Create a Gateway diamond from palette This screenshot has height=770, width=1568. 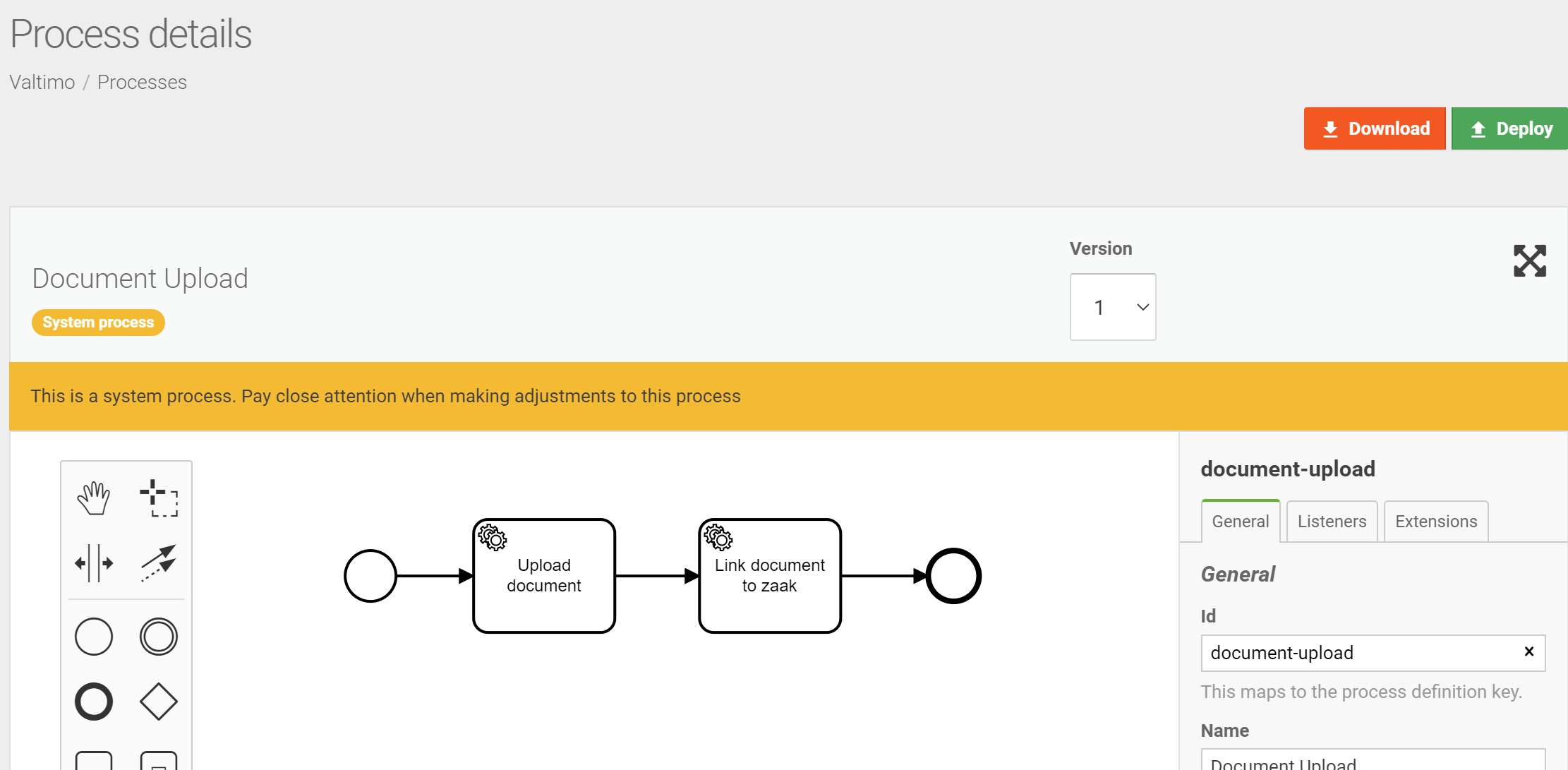pos(158,702)
